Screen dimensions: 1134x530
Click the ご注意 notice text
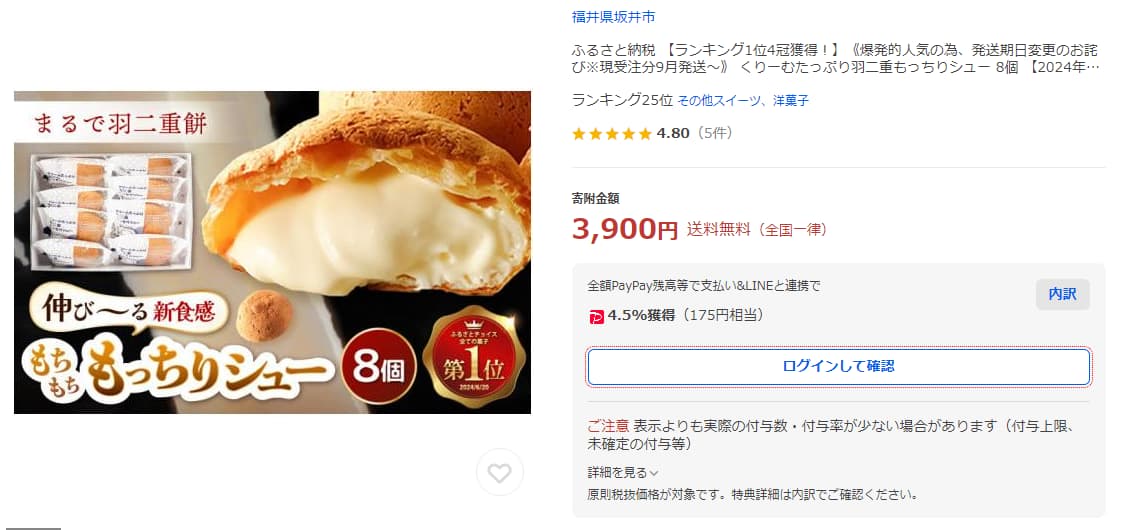tap(608, 426)
